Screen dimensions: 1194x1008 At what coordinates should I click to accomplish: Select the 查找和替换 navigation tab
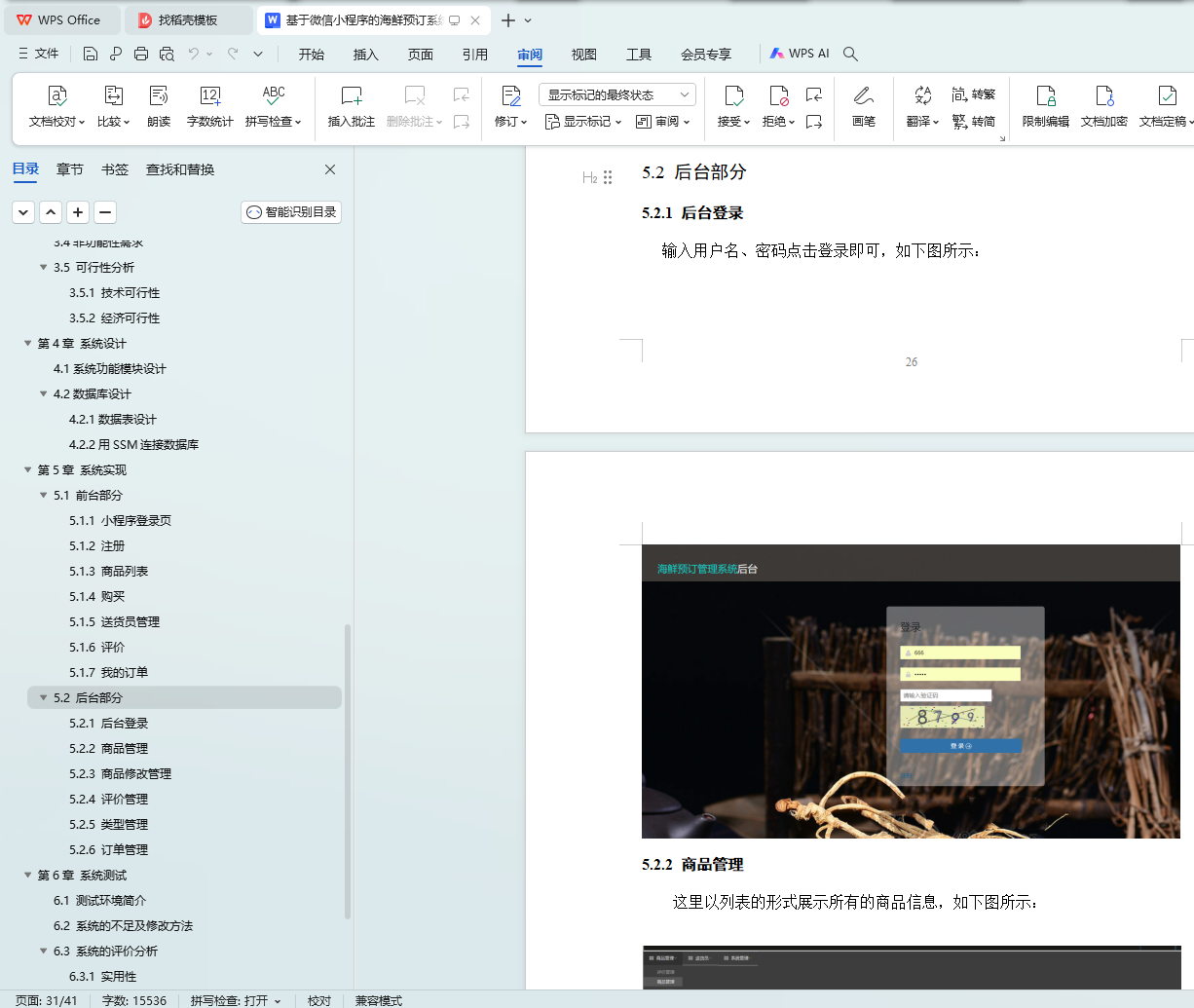point(180,169)
